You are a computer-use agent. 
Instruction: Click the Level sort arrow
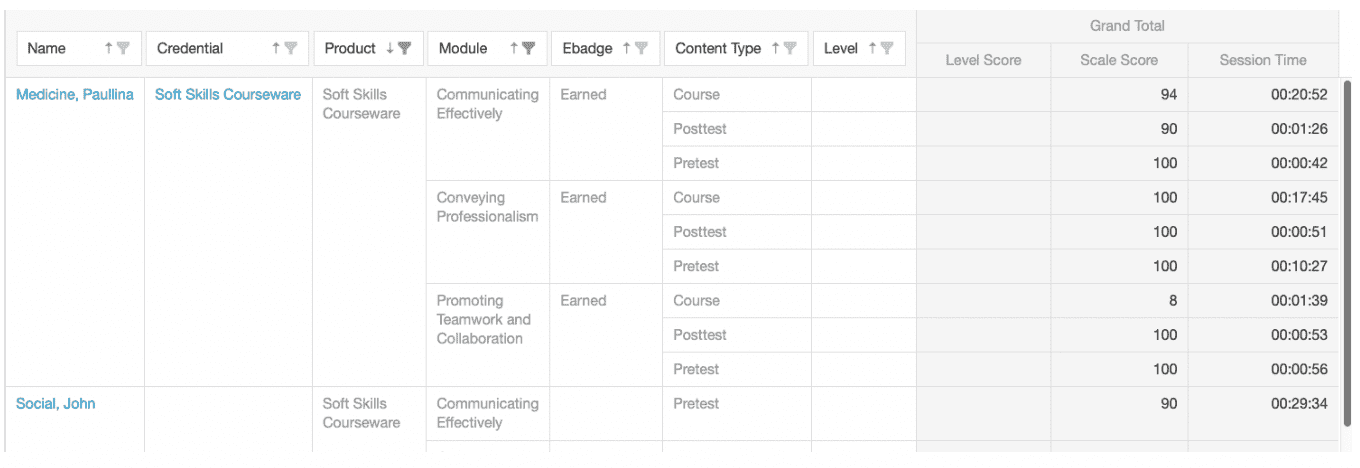point(872,48)
